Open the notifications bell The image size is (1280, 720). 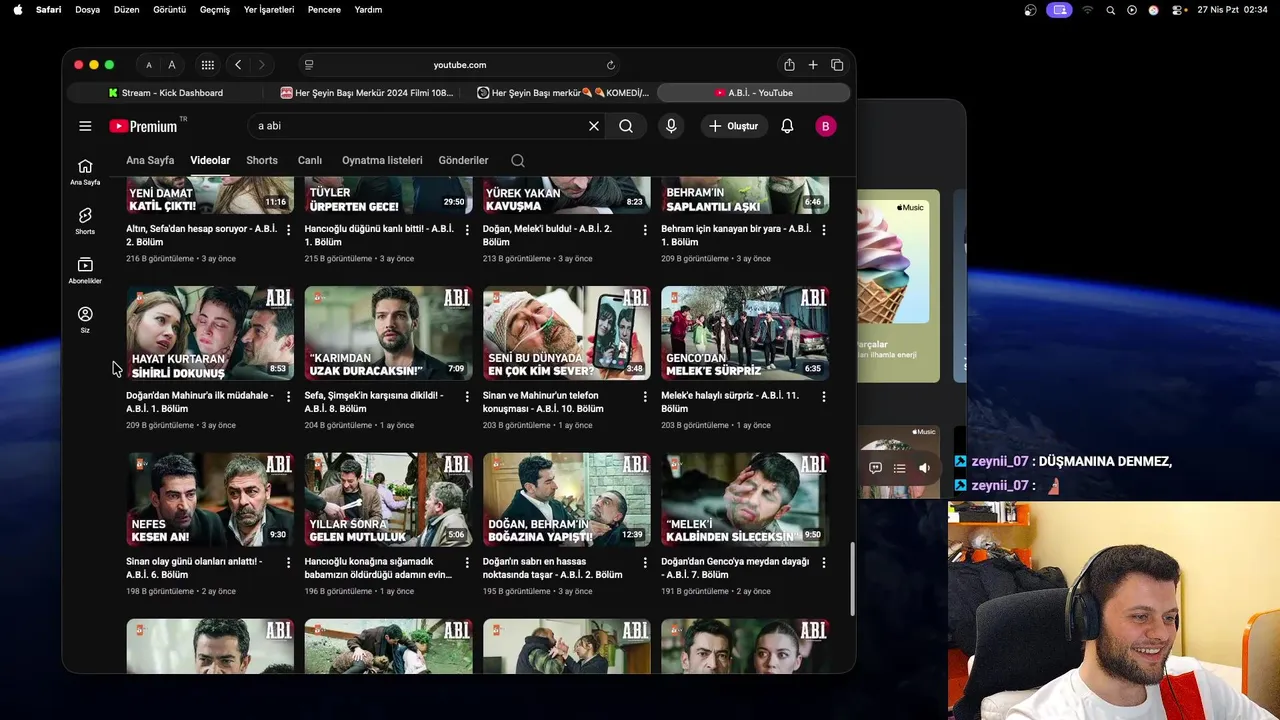click(x=787, y=126)
